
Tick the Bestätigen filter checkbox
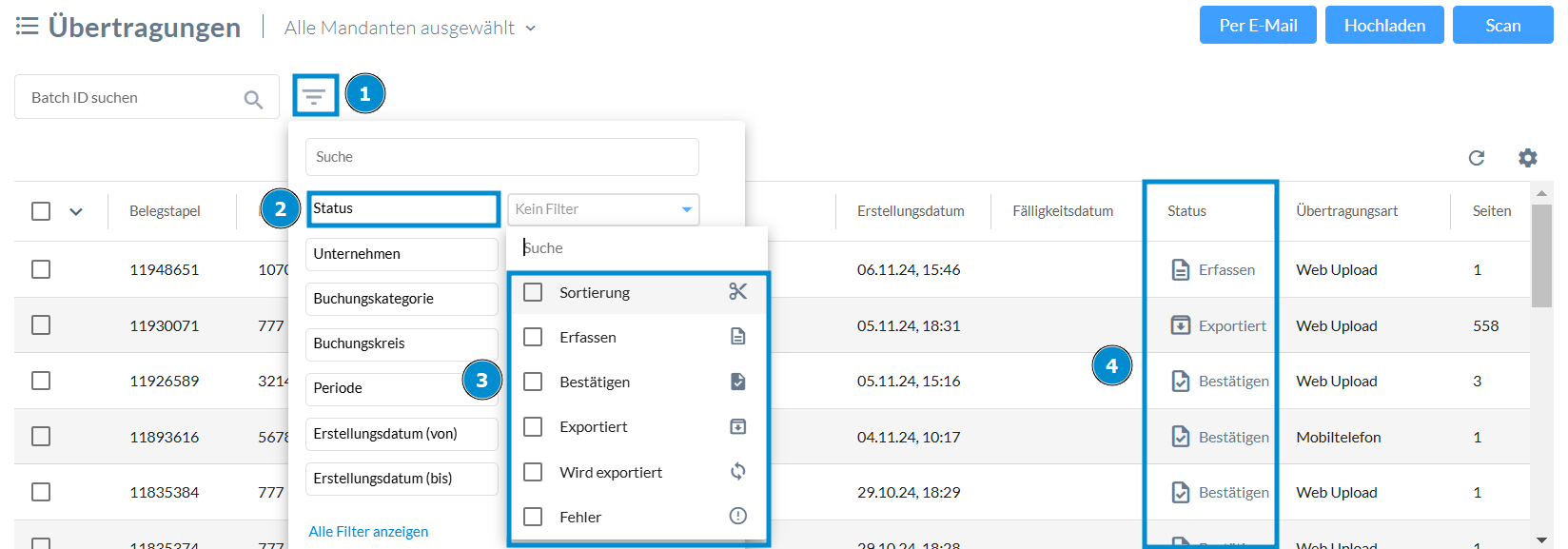click(533, 382)
